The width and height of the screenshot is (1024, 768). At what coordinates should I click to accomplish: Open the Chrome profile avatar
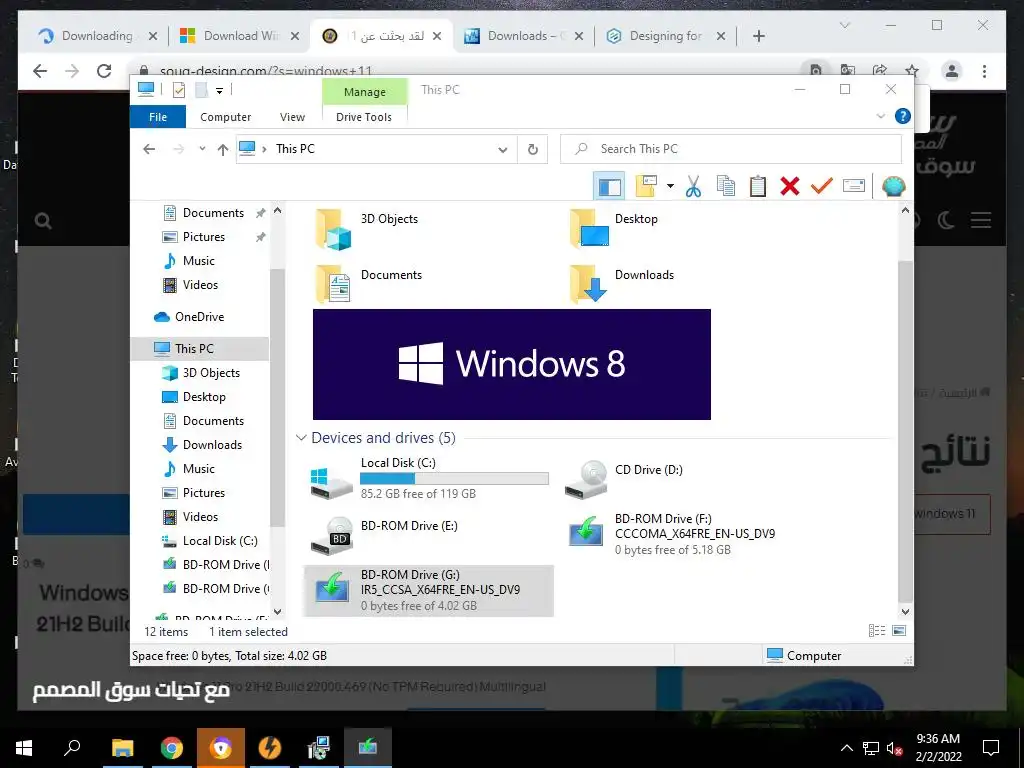pos(952,71)
